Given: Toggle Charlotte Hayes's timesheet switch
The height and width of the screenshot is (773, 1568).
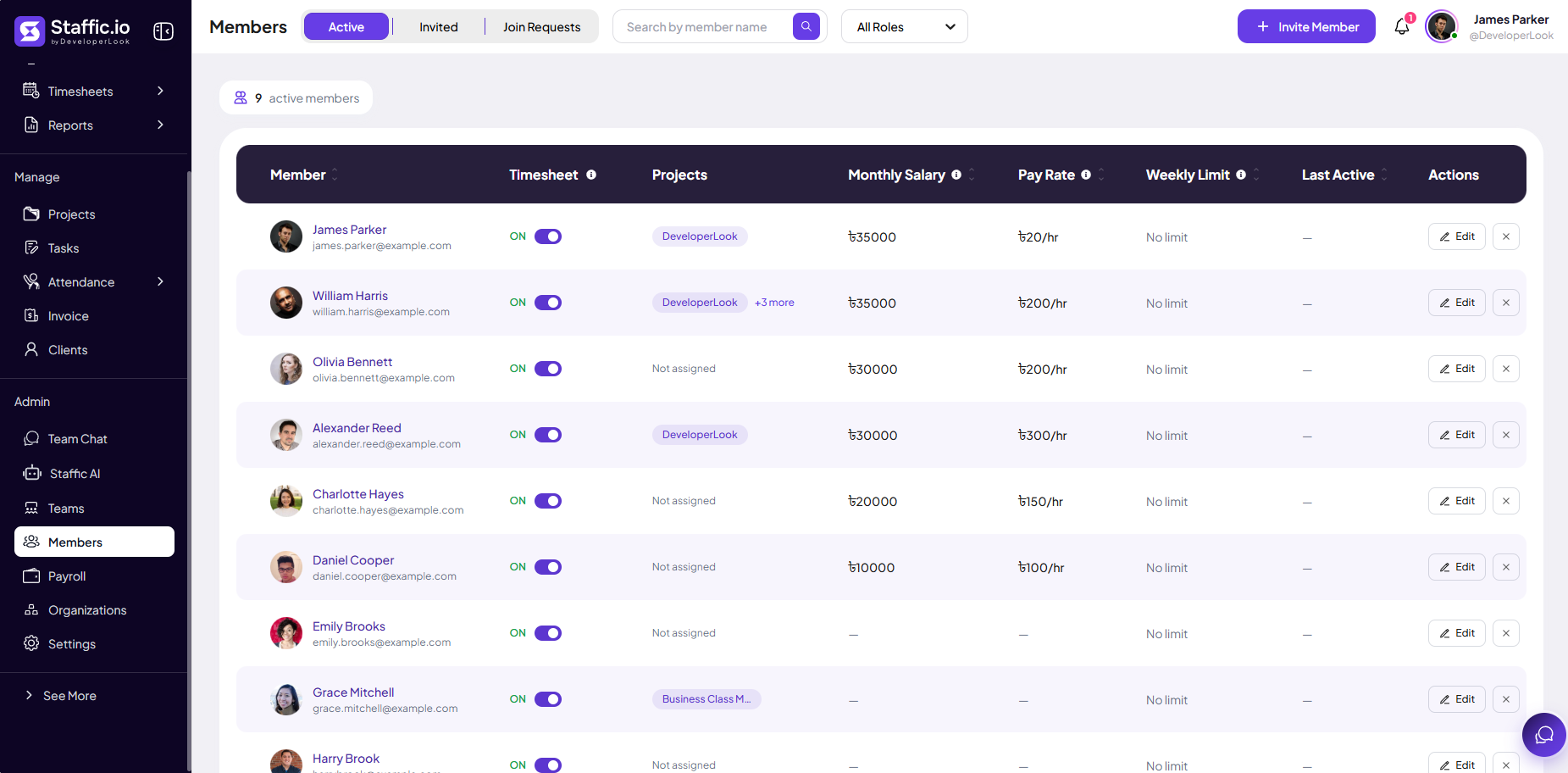Looking at the screenshot, I should point(548,501).
